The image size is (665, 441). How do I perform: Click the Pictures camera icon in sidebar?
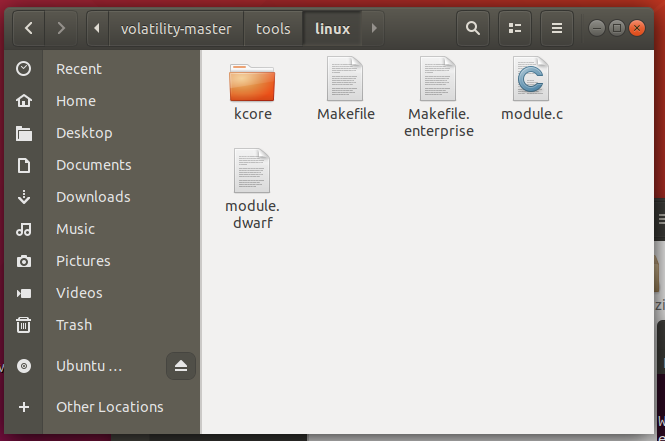point(24,261)
